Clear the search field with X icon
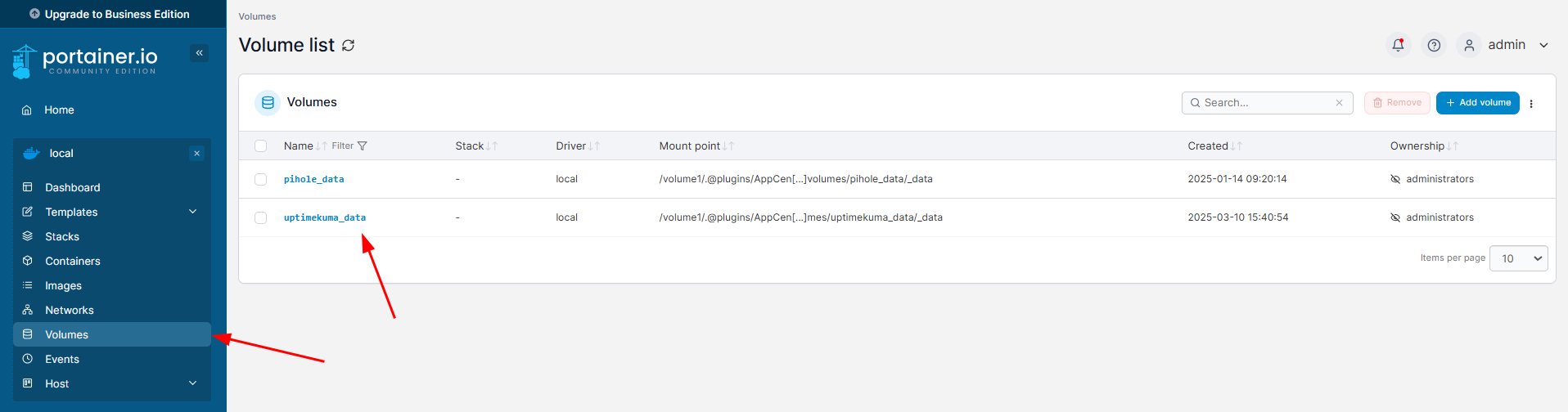This screenshot has height=412, width=1568. click(1339, 103)
